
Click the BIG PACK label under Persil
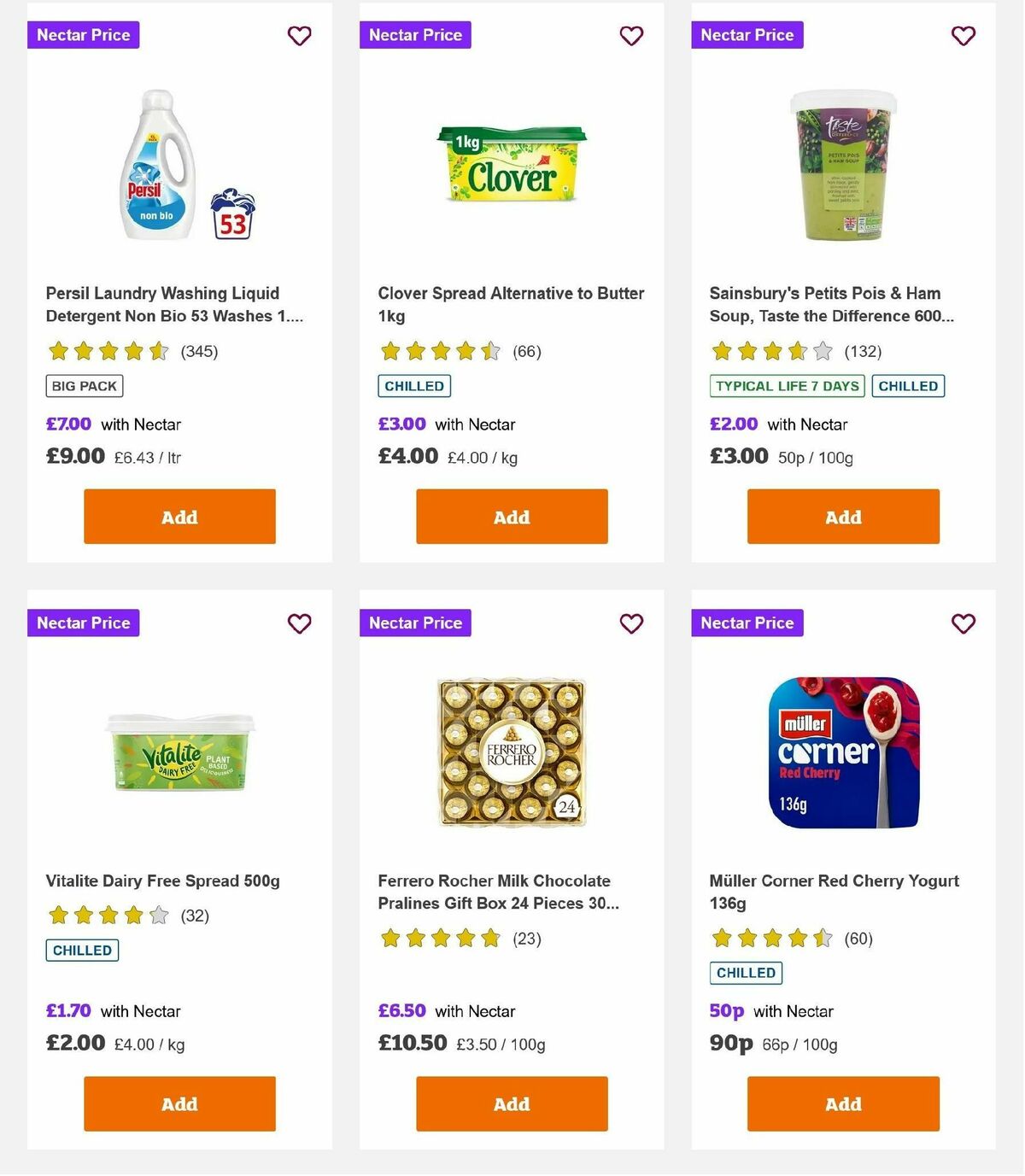click(x=85, y=385)
